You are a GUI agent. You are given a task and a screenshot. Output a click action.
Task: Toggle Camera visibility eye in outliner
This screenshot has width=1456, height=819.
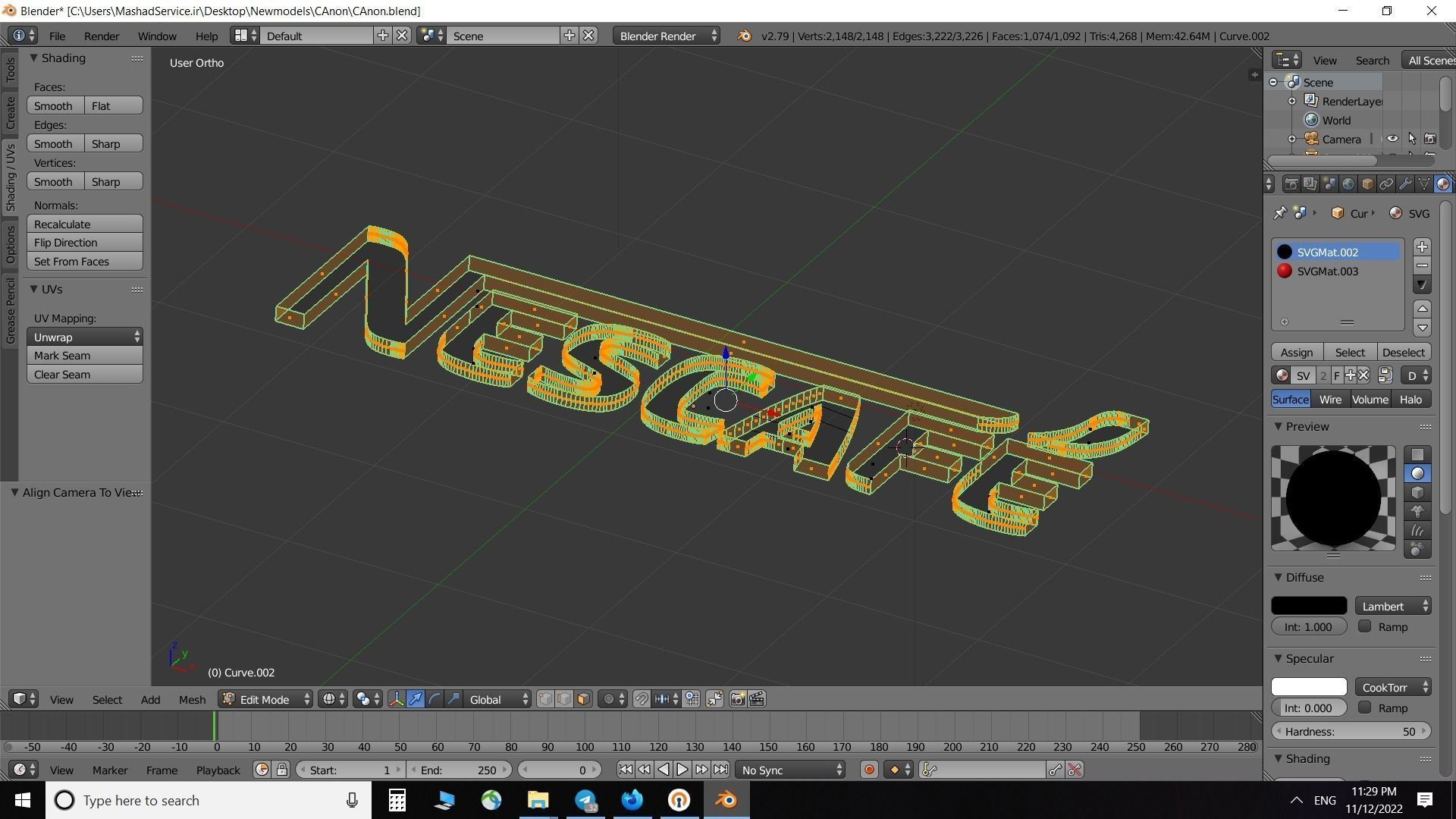click(1392, 139)
